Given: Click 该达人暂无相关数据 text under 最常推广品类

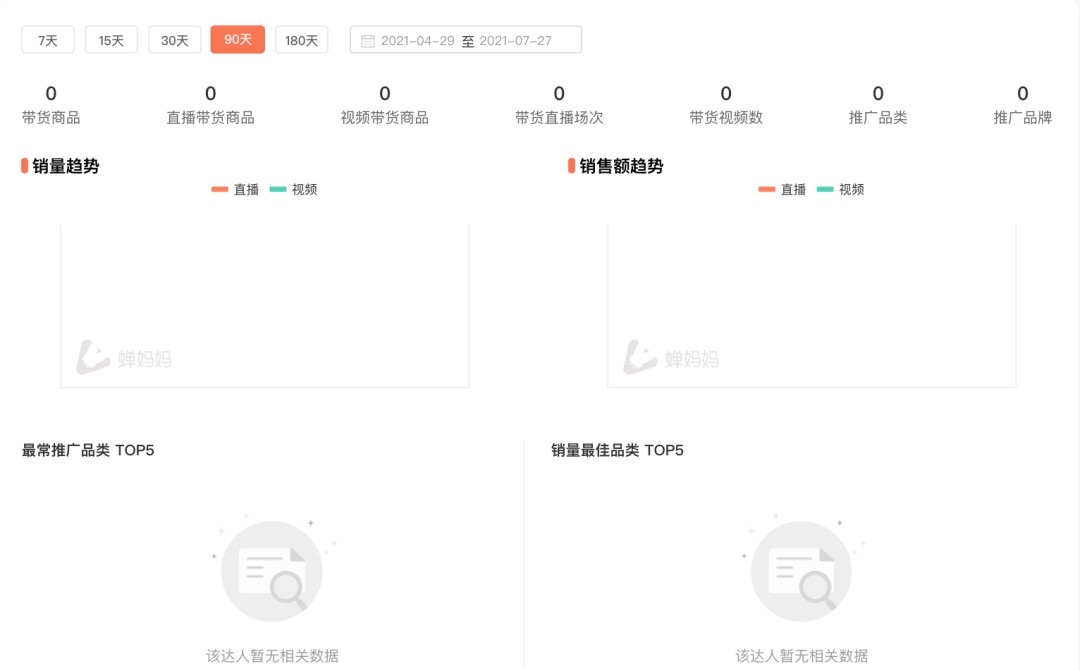Looking at the screenshot, I should (272, 656).
